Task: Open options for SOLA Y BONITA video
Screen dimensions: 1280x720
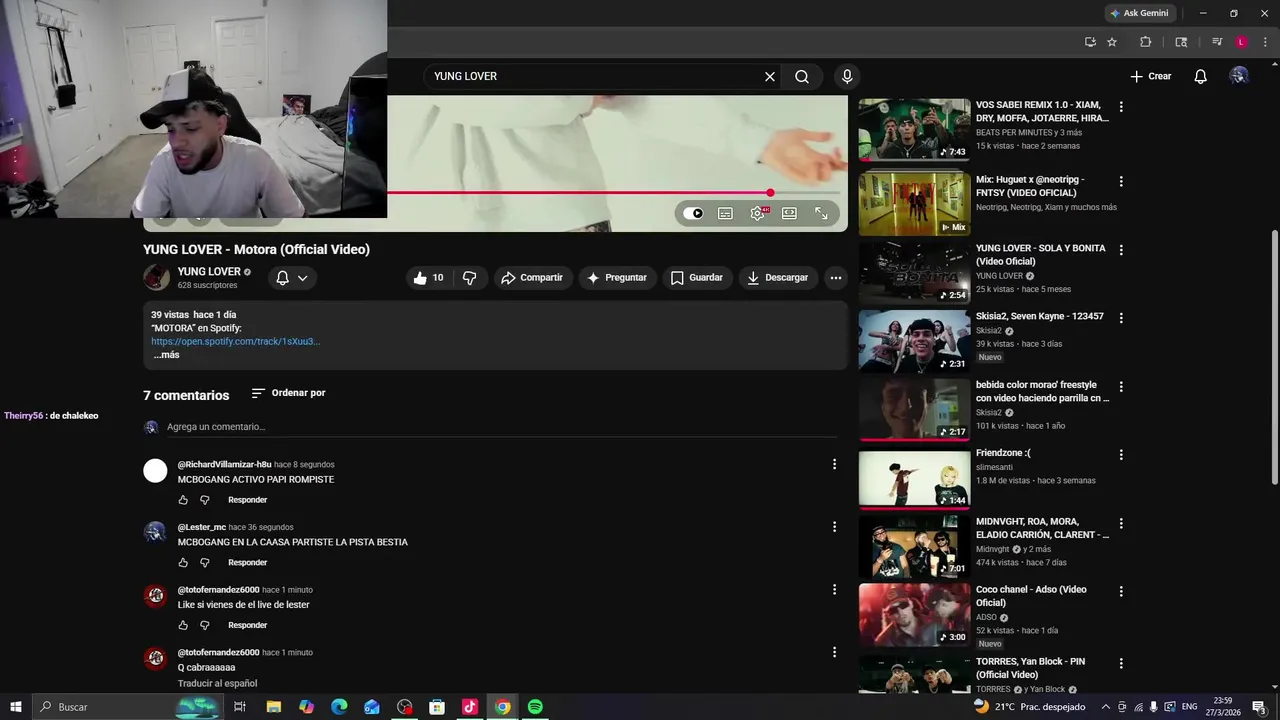Action: coord(1121,250)
